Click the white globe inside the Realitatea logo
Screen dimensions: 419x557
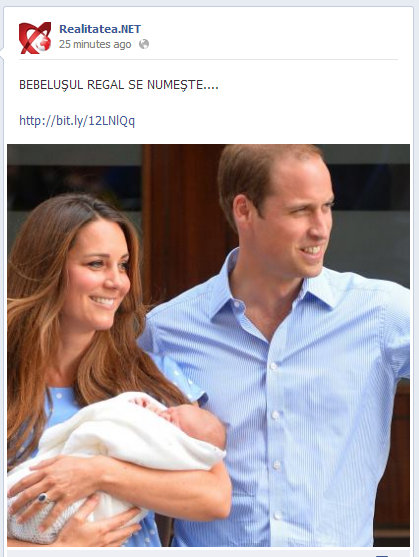tap(44, 44)
